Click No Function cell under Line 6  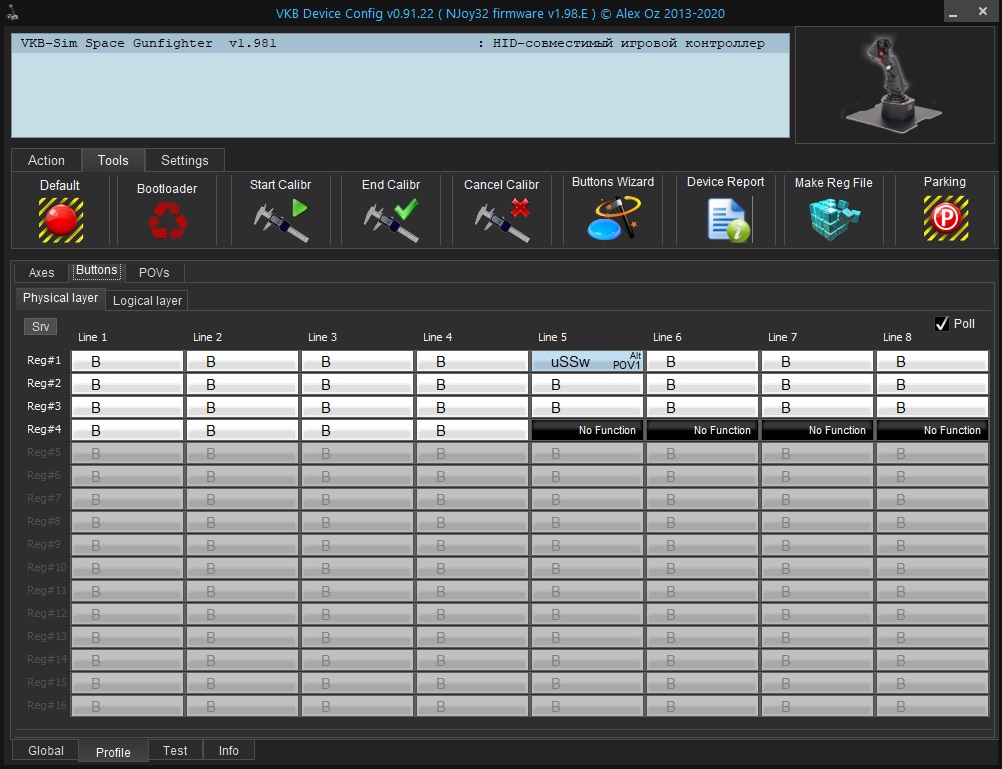point(702,431)
